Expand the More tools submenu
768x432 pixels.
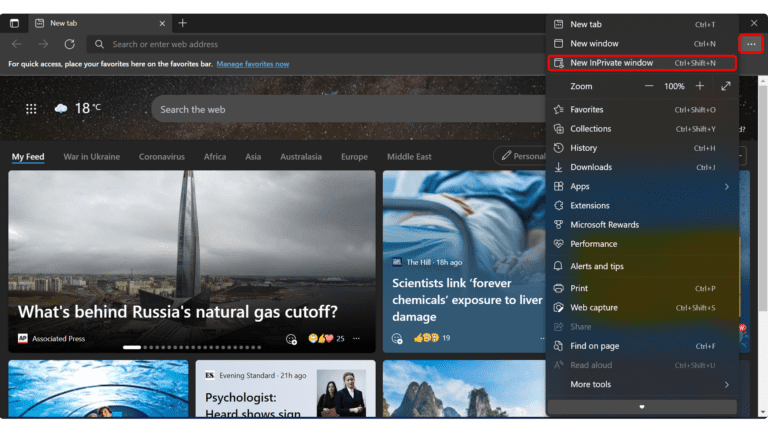640,384
